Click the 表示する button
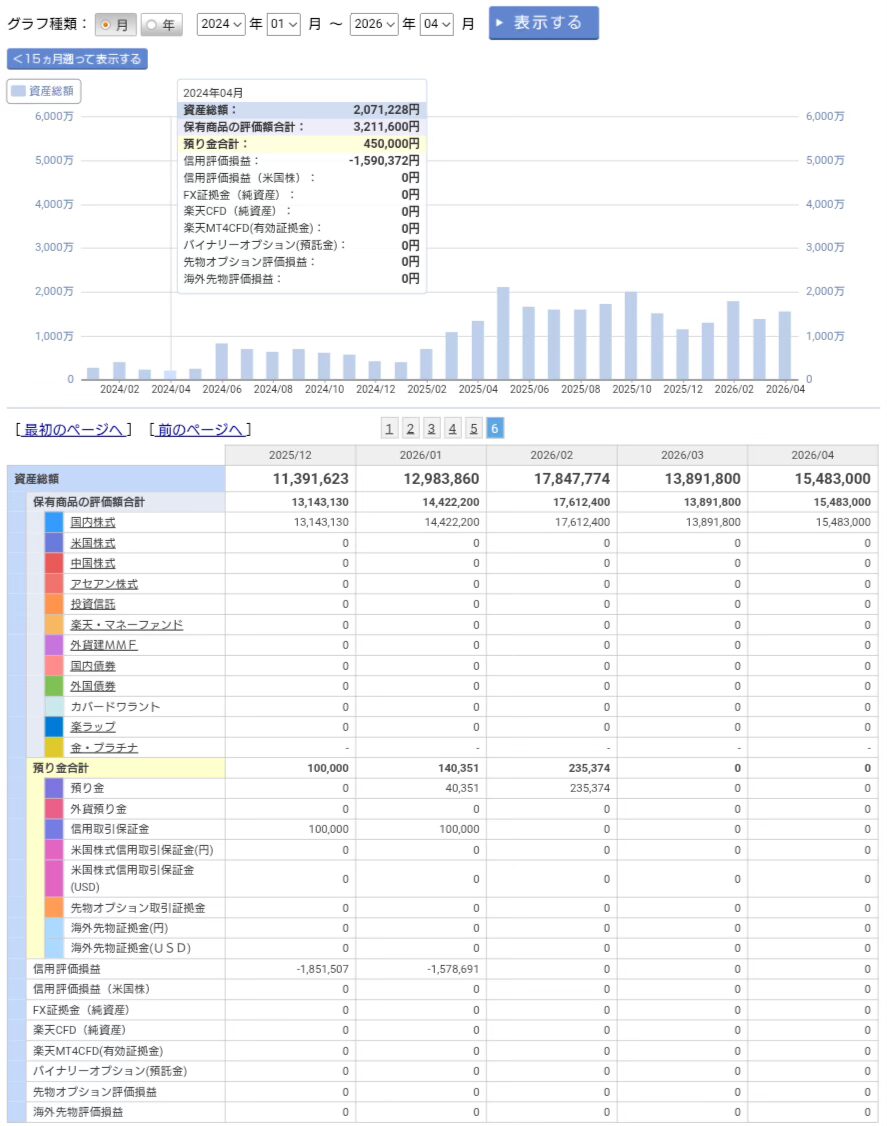 coord(543,23)
